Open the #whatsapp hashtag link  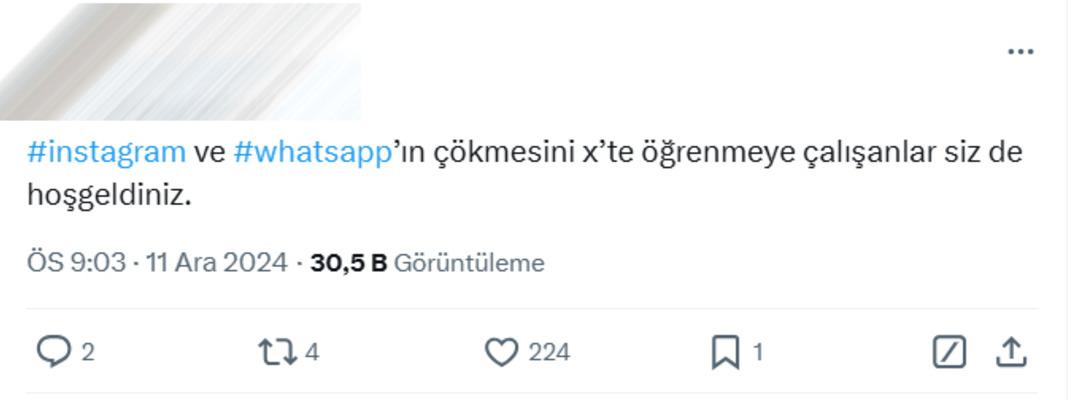pyautogui.click(x=311, y=153)
